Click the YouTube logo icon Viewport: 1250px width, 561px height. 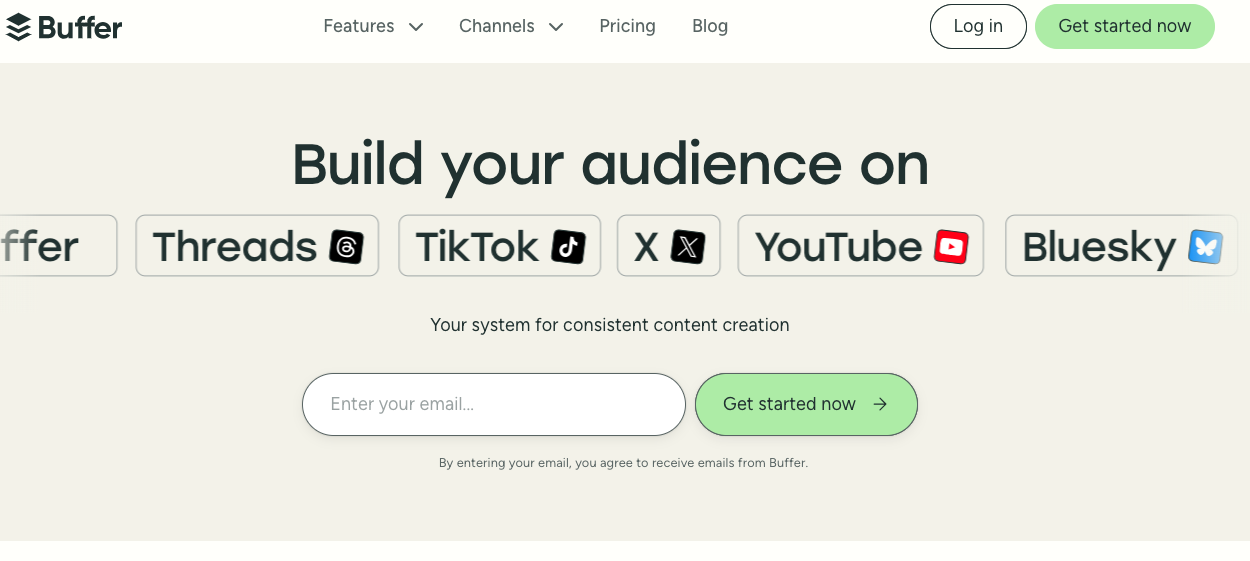coord(951,246)
